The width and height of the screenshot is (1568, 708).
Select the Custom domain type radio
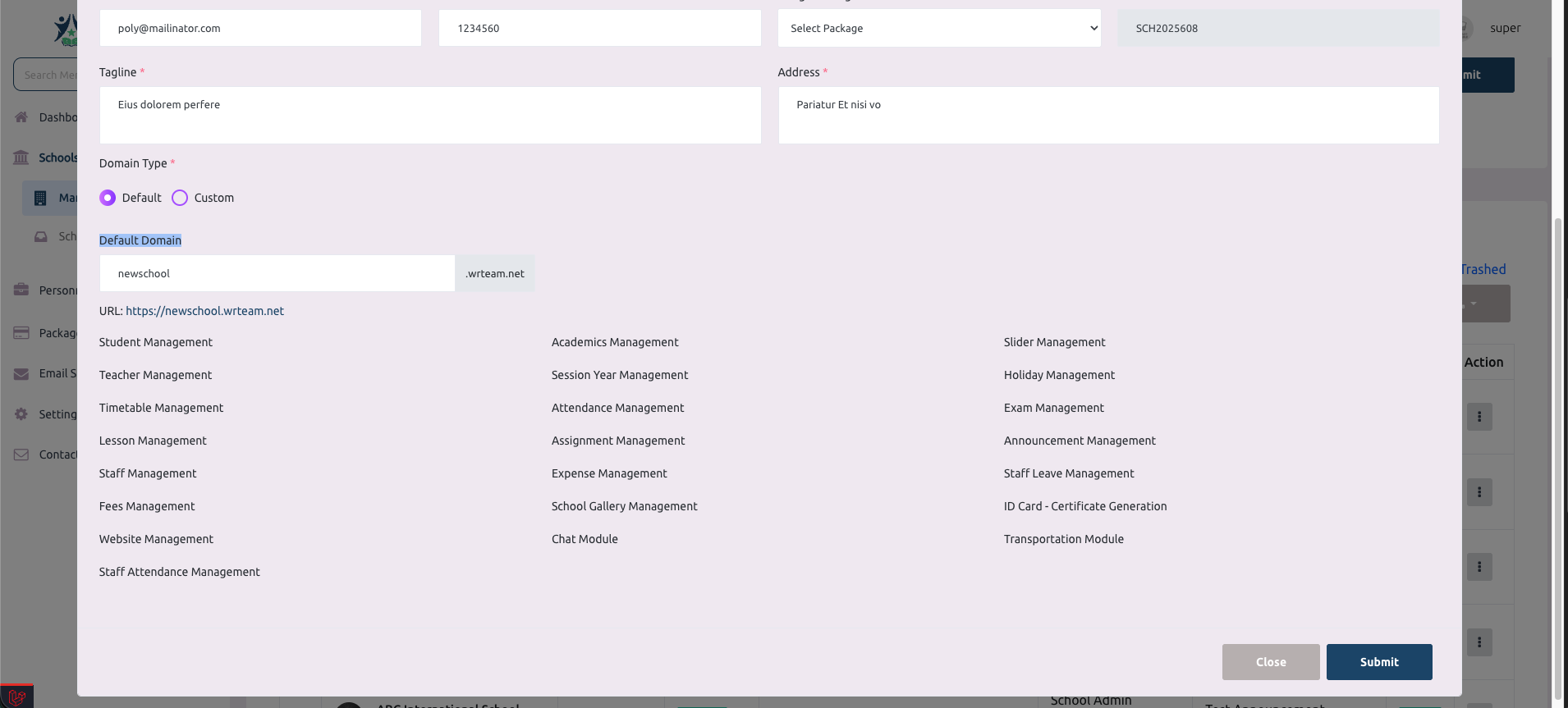pos(180,198)
